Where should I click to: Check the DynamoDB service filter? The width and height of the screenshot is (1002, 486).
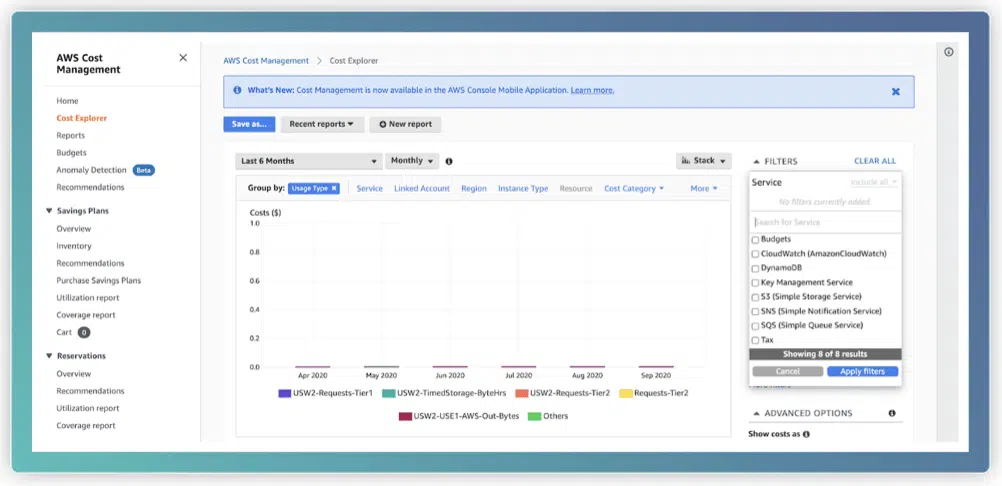pyautogui.click(x=755, y=269)
